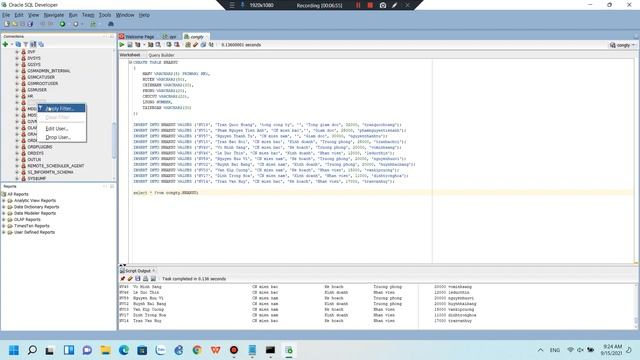This screenshot has width=640, height=360.
Task: Click the green Run Statement arrow in worksheet toolbar
Action: point(122,44)
